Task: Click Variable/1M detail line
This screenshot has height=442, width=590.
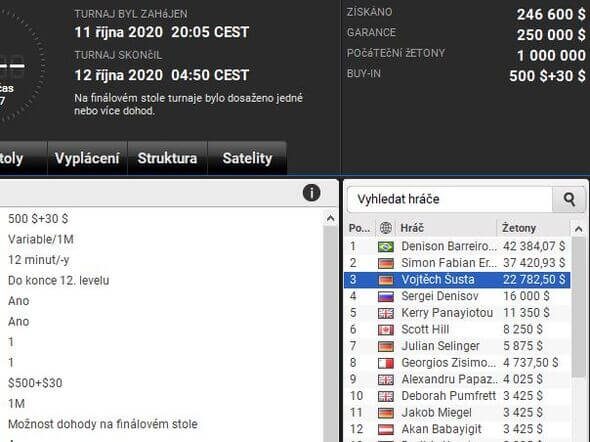Action: (41, 239)
